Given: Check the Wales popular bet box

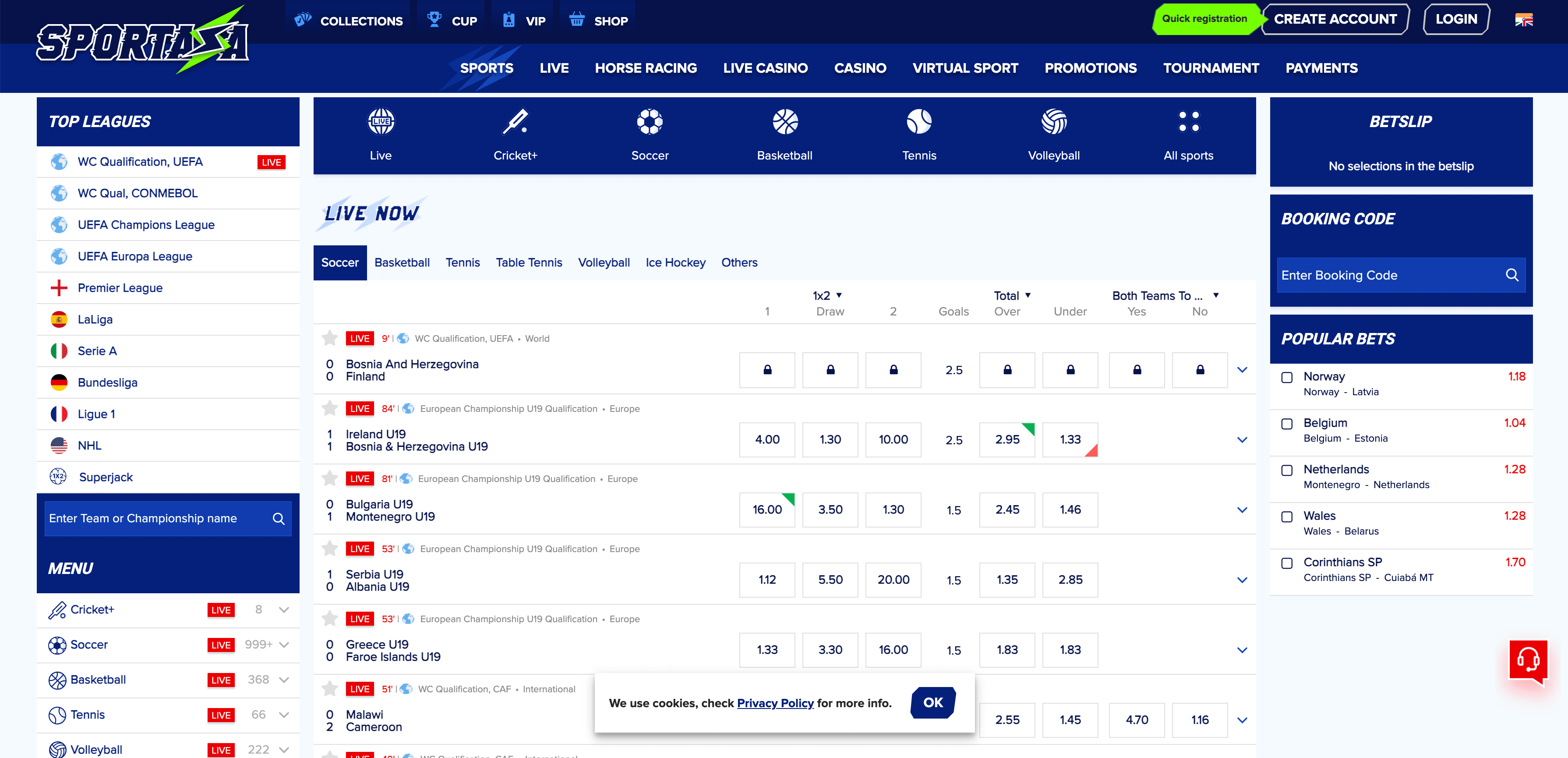Looking at the screenshot, I should (x=1287, y=516).
